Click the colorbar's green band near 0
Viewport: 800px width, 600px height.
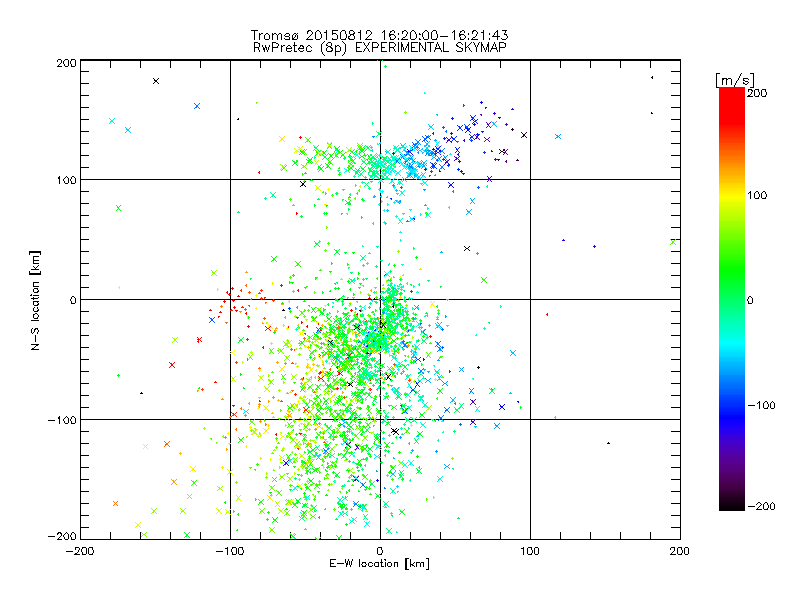click(x=732, y=300)
